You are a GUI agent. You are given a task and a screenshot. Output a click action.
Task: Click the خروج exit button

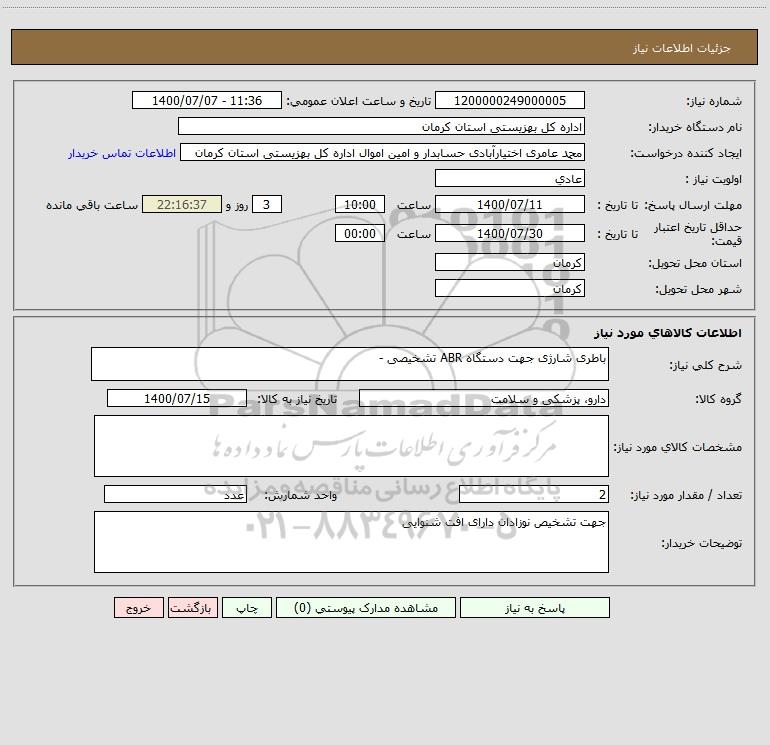pyautogui.click(x=138, y=607)
